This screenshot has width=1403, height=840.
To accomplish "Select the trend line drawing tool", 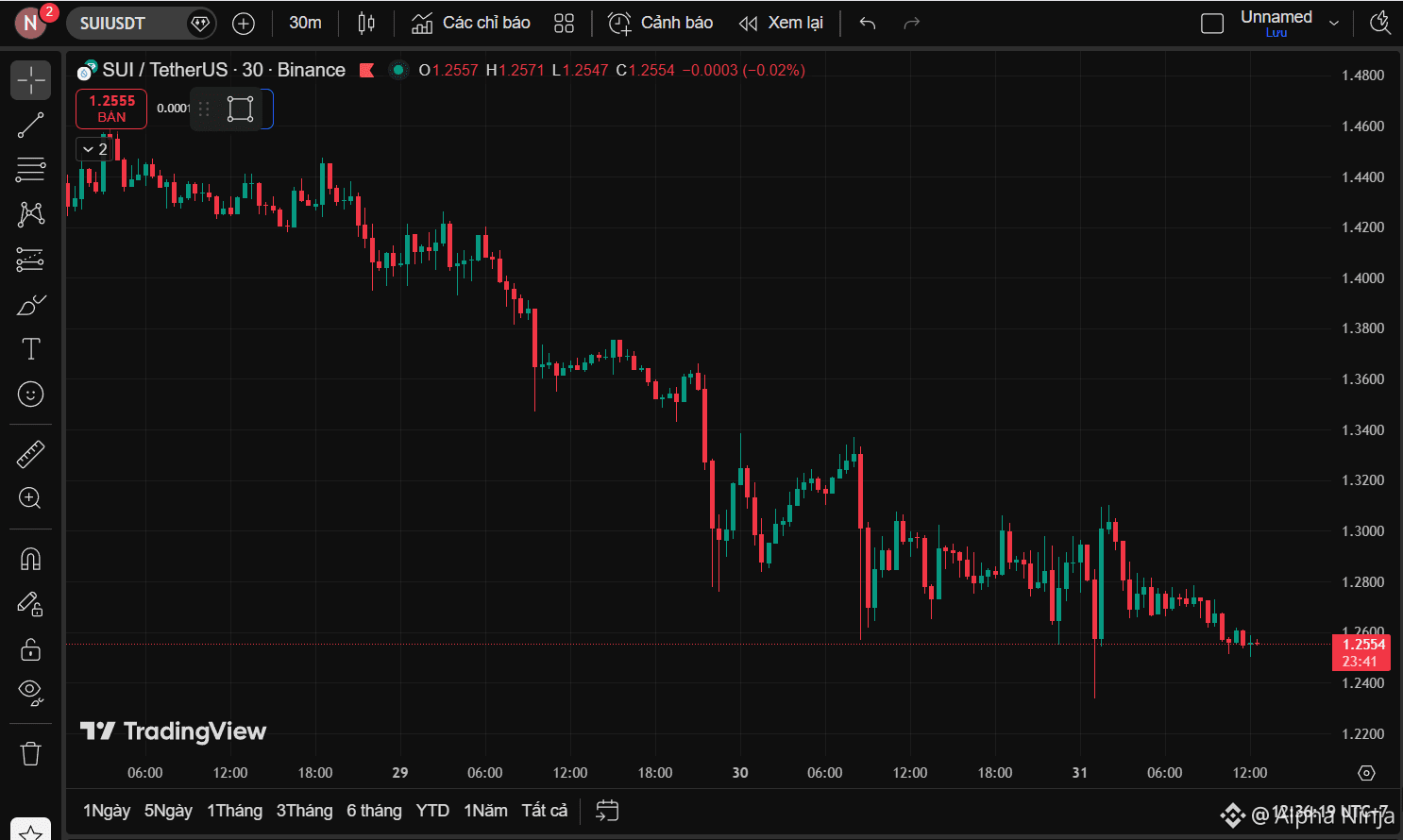I will [x=30, y=125].
